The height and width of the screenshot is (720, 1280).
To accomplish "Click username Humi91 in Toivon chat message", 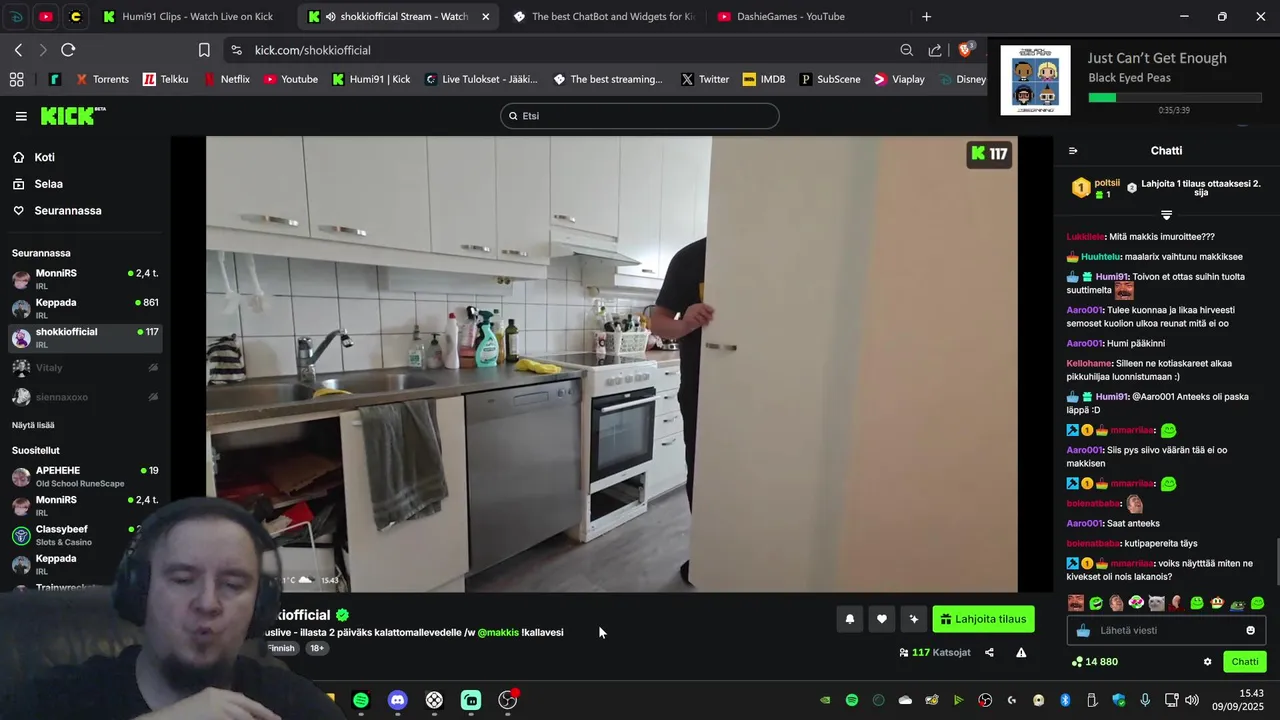I will [x=1112, y=277].
